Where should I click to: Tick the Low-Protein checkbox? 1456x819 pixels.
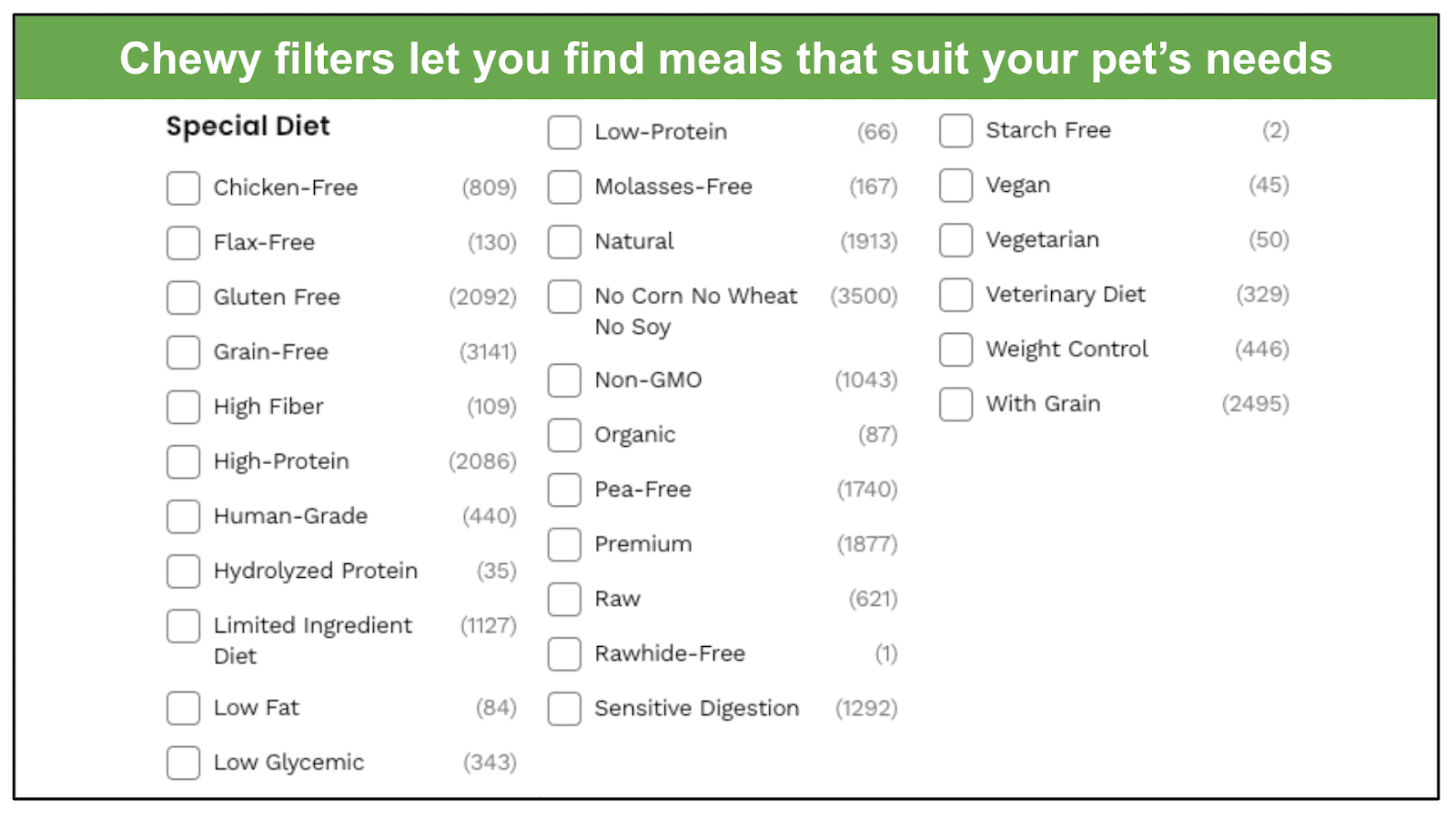(564, 132)
